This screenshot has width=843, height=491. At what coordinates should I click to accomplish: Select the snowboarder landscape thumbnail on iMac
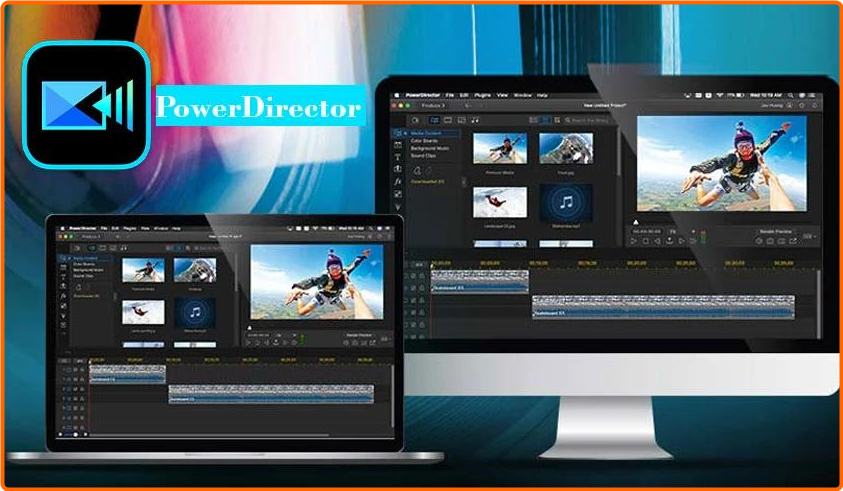pos(500,202)
